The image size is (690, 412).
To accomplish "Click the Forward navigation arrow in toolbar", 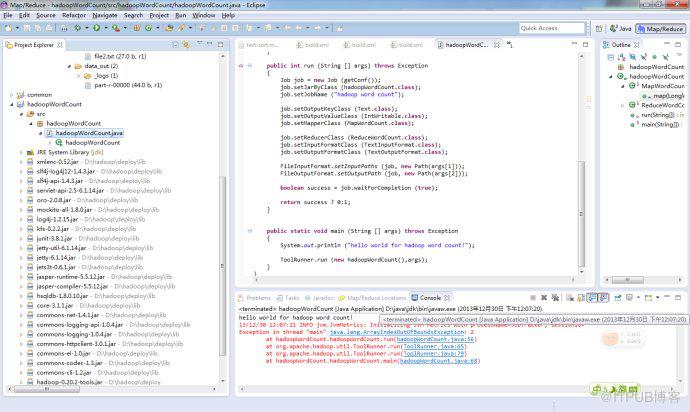I will [317, 28].
